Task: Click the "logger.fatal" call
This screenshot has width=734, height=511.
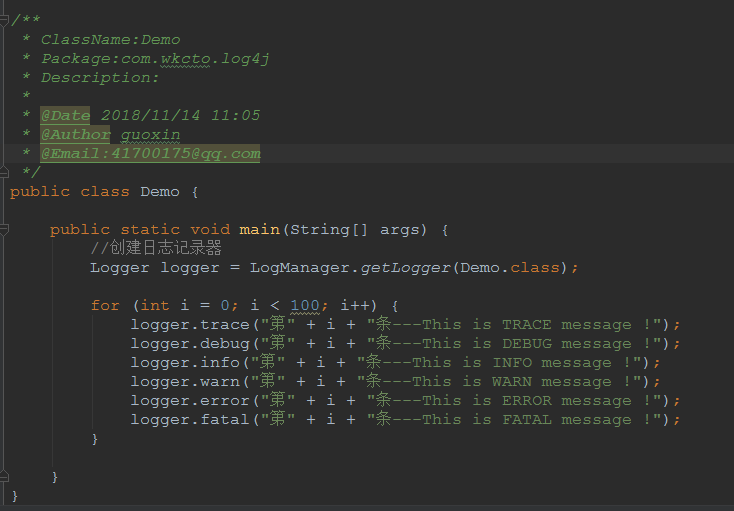Action: [190, 420]
